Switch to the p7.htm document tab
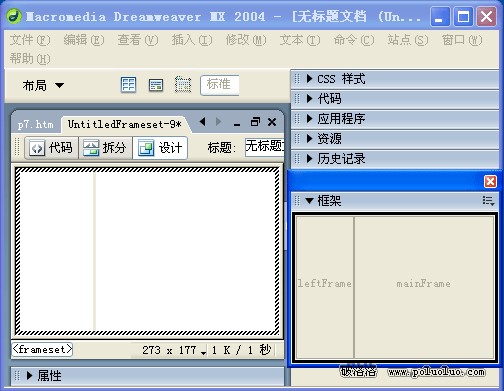 [36, 125]
